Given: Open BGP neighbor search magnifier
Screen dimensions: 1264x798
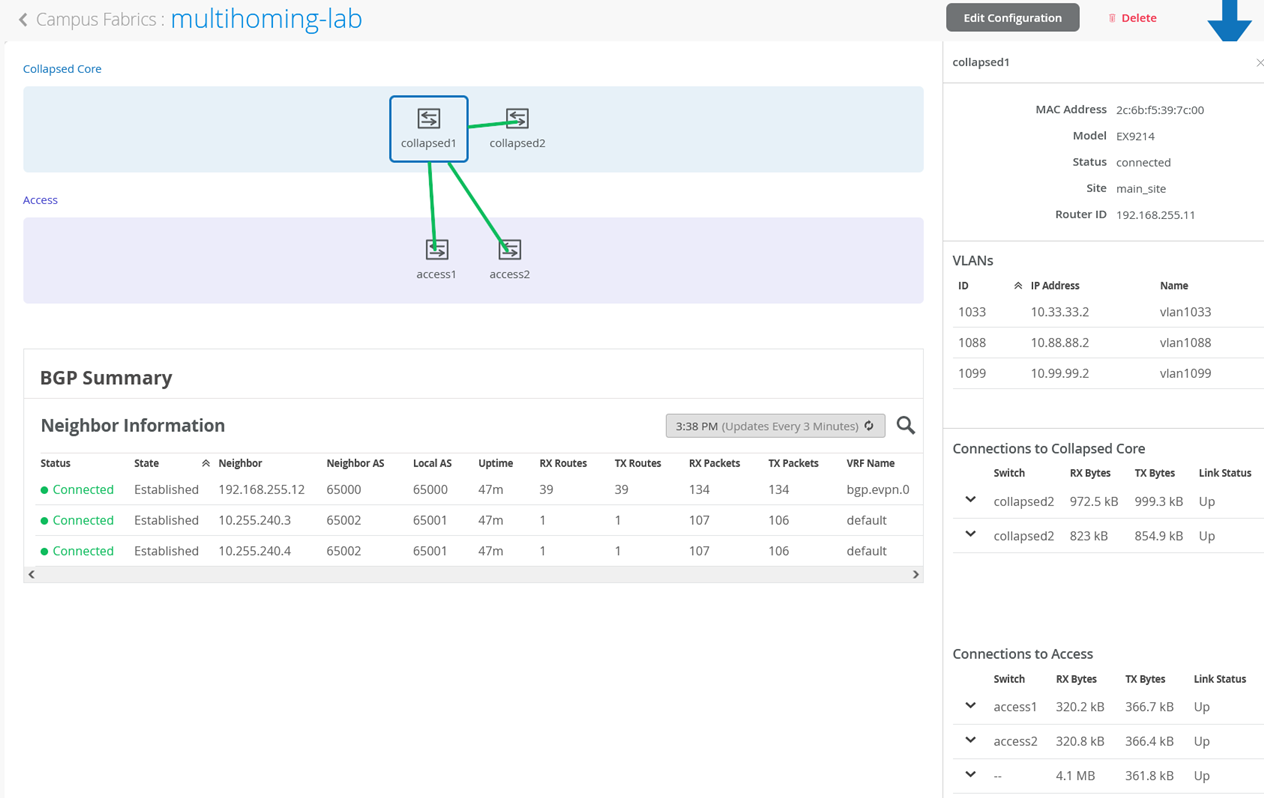Looking at the screenshot, I should pos(905,426).
